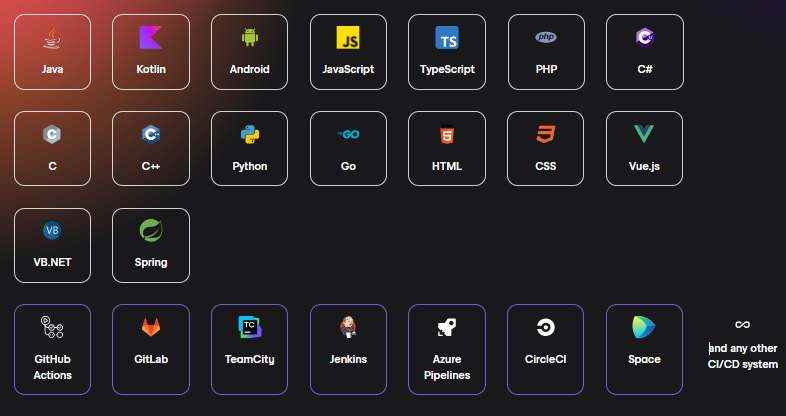Click the orange GitLab fox icon
The width and height of the screenshot is (786, 416).
pos(151,327)
